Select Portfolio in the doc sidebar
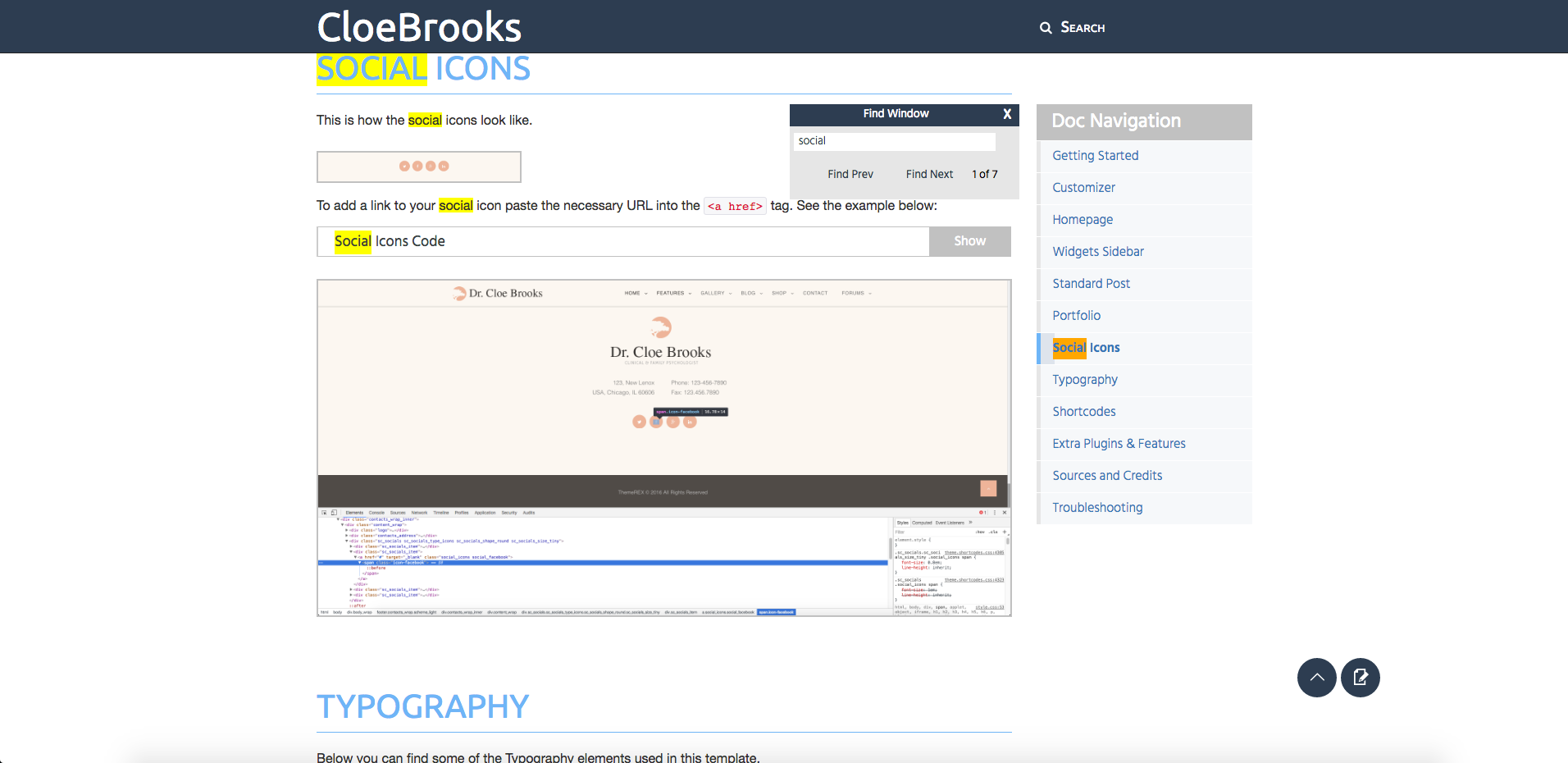This screenshot has height=763, width=1568. click(1076, 316)
